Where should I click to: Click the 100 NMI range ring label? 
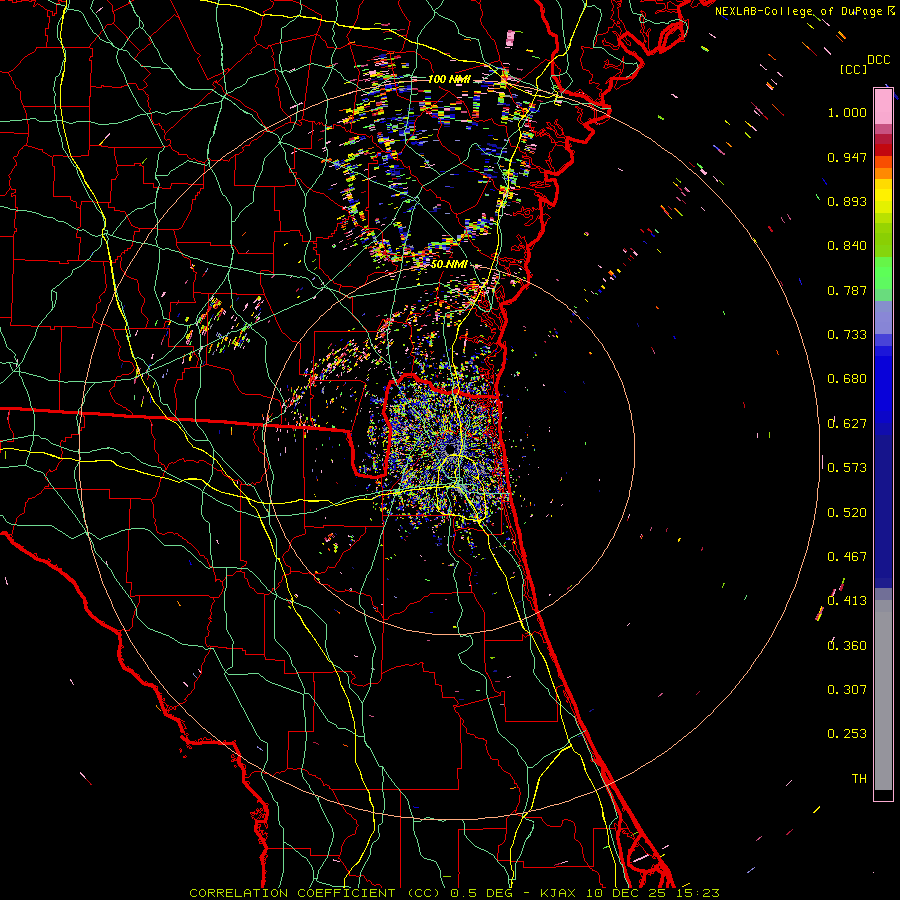pyautogui.click(x=449, y=79)
